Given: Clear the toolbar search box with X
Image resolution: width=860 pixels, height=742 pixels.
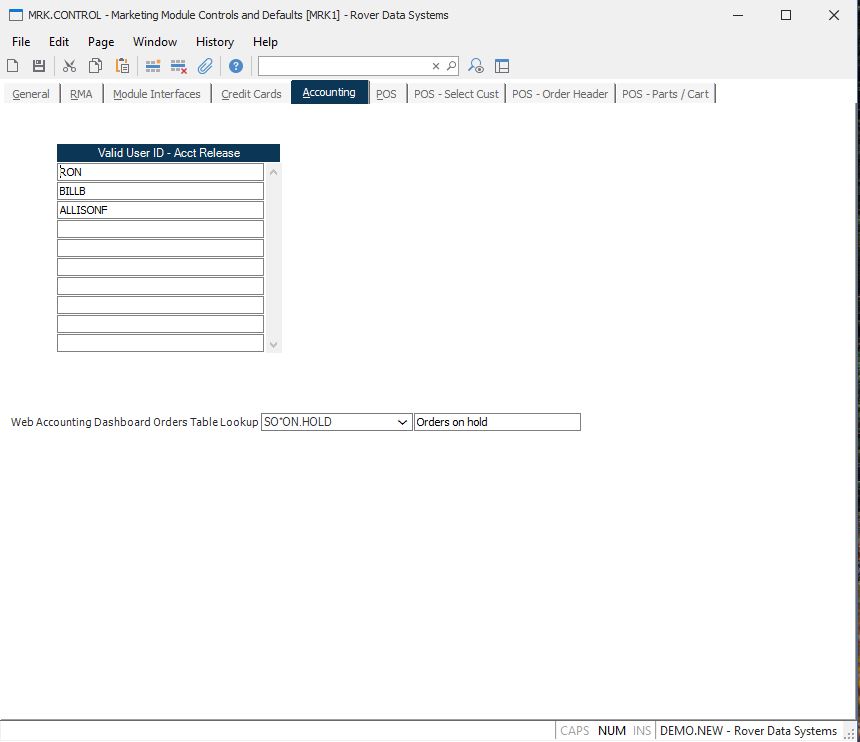Looking at the screenshot, I should tap(436, 66).
